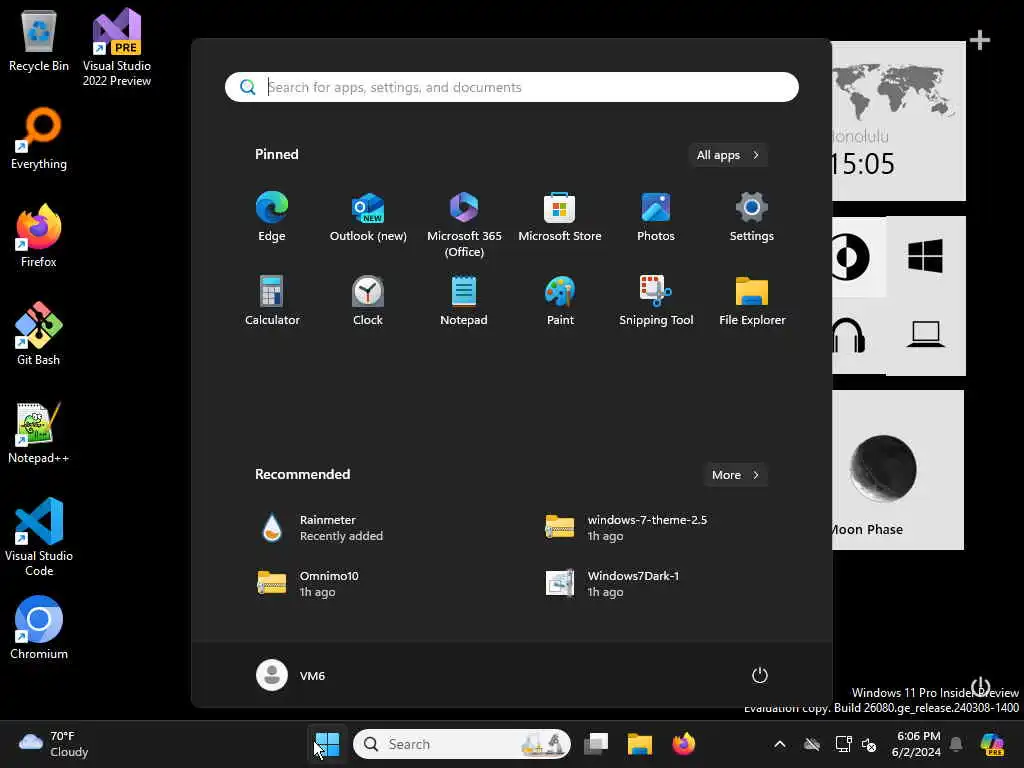Image resolution: width=1024 pixels, height=768 pixels.
Task: Select the Firefox desktop shortcut
Action: click(x=39, y=236)
